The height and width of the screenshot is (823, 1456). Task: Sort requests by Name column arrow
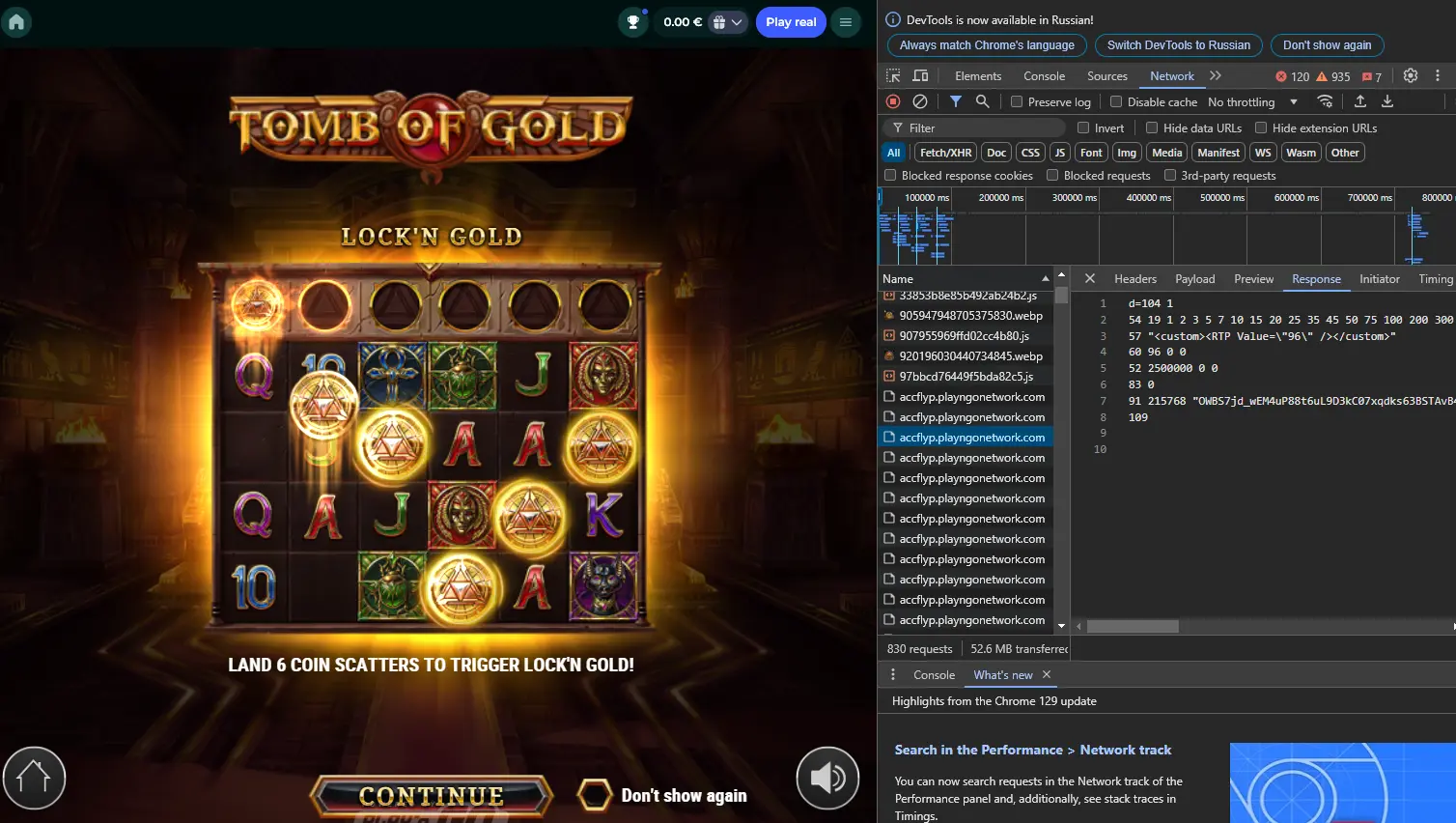1045,279
